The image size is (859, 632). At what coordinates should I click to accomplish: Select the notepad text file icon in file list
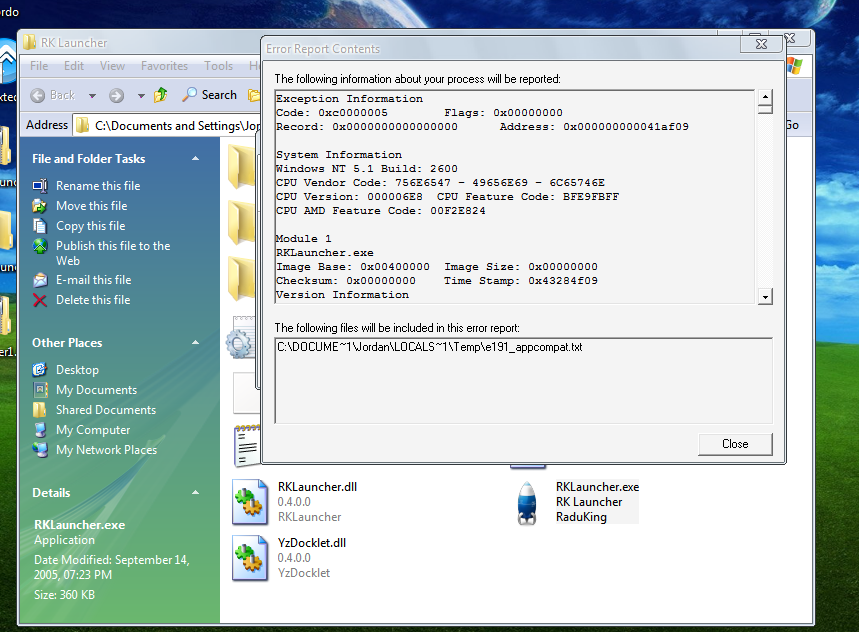point(247,446)
